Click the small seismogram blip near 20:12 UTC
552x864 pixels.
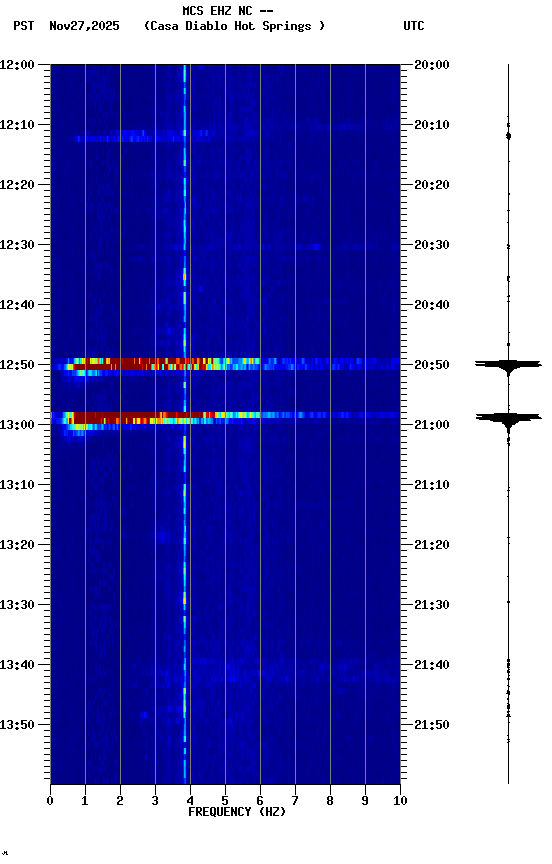tap(508, 136)
